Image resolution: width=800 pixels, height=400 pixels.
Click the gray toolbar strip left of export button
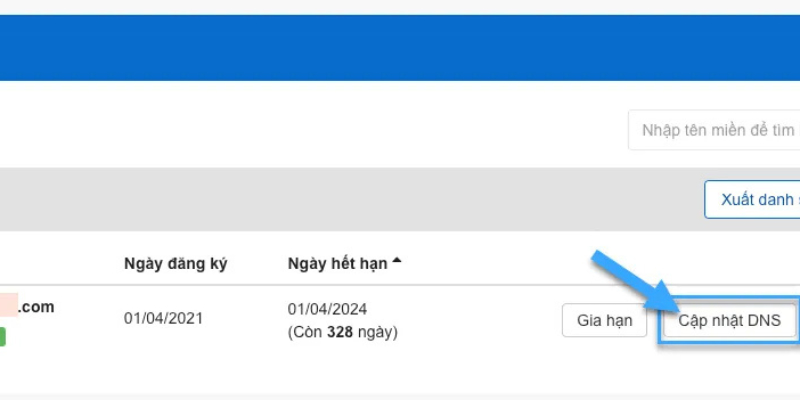(350, 199)
